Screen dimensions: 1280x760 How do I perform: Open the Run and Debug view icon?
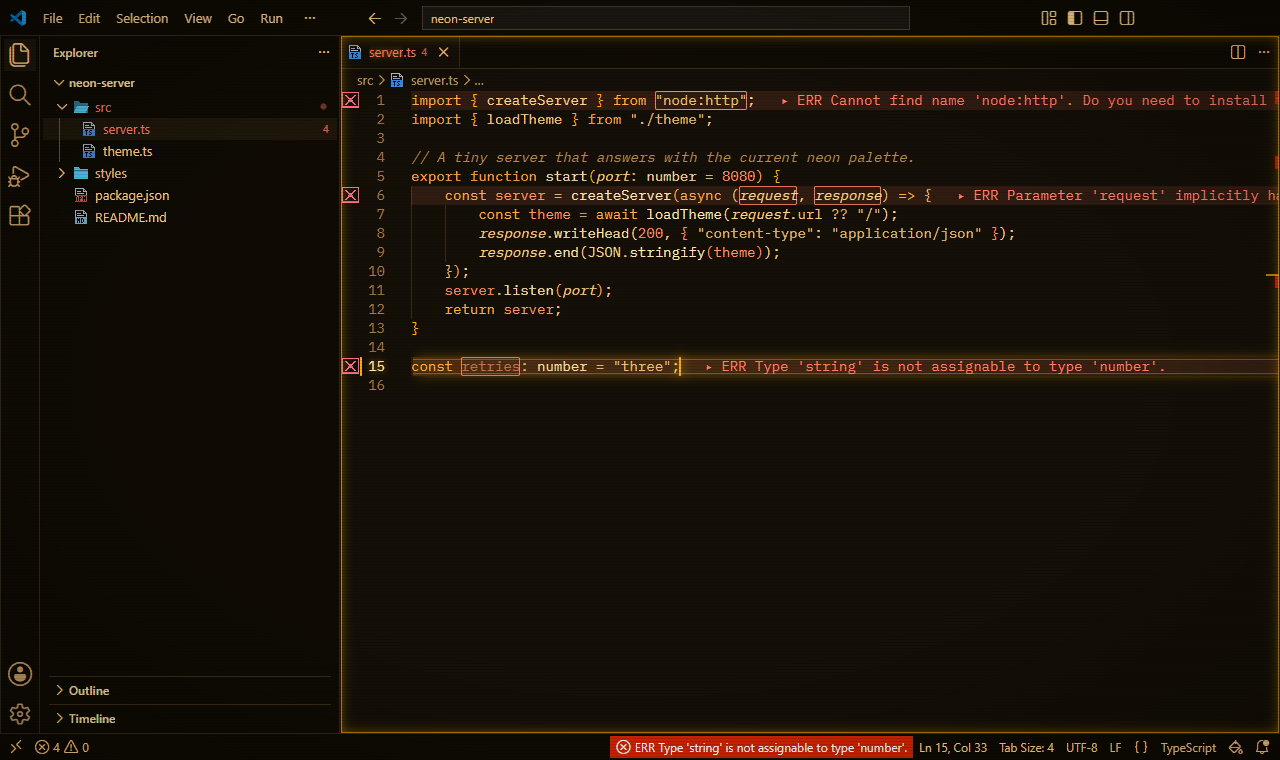19,176
